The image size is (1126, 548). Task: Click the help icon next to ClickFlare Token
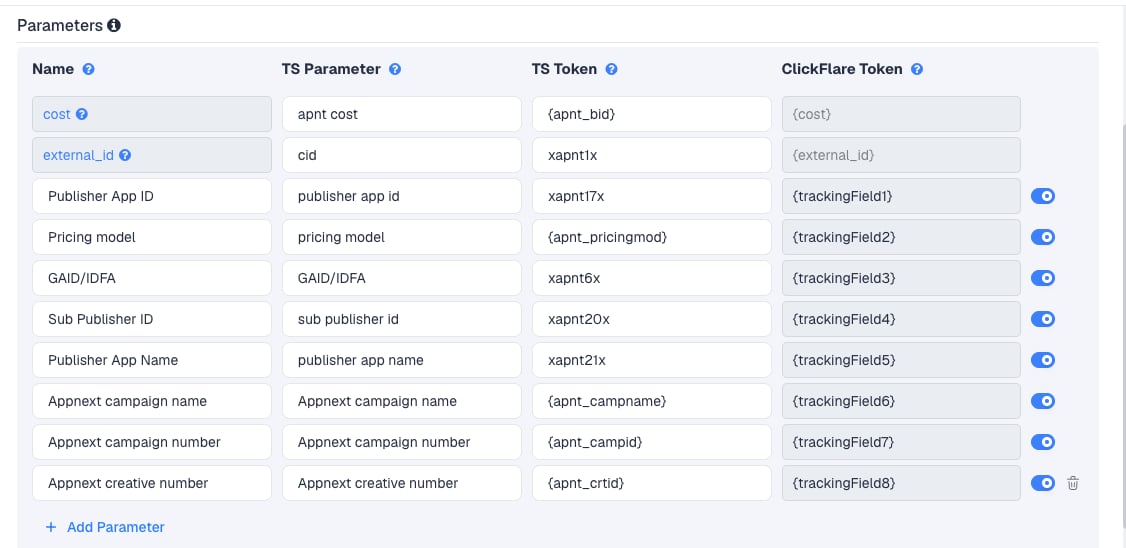(x=917, y=70)
